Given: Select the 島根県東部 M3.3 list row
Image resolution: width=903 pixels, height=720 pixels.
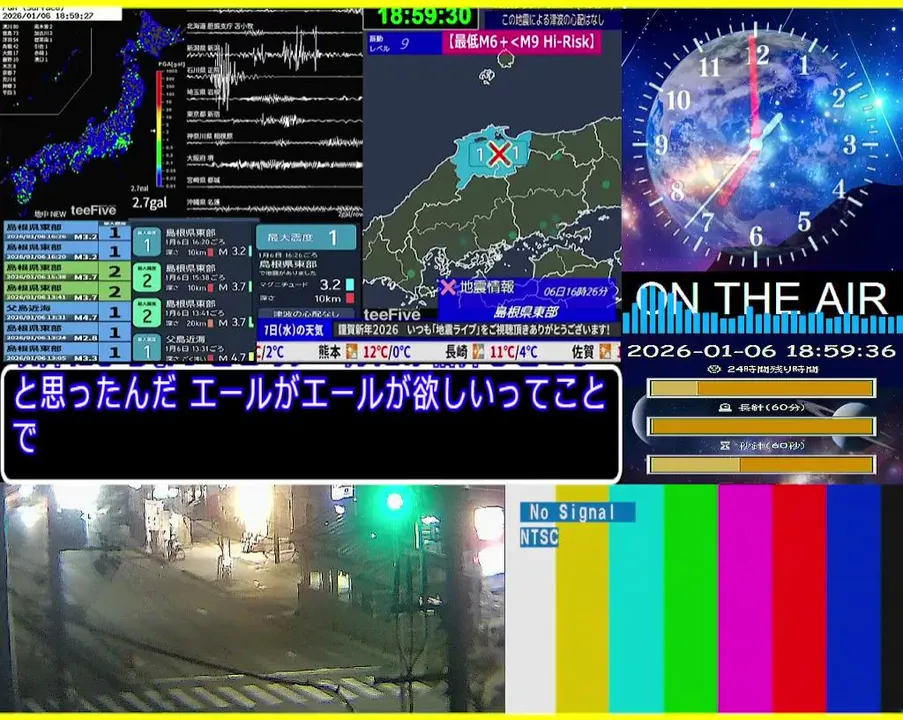Looking at the screenshot, I should pyautogui.click(x=67, y=351).
